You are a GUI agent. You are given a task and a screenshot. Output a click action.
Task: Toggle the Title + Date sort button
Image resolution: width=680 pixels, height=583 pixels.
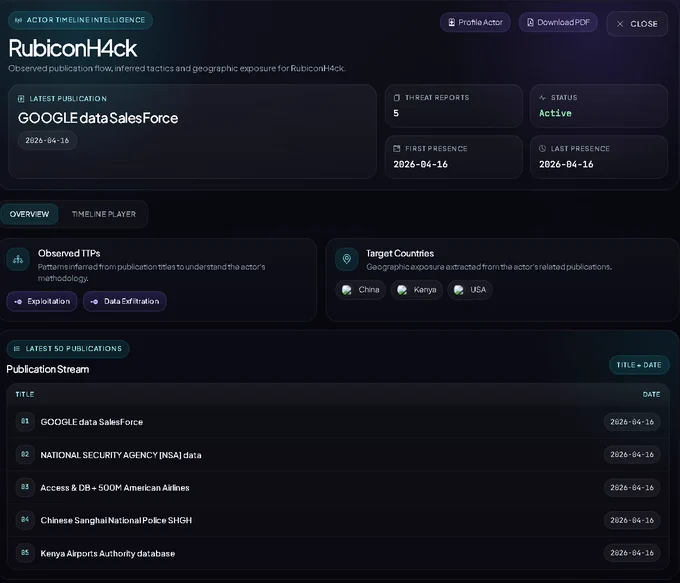point(639,365)
